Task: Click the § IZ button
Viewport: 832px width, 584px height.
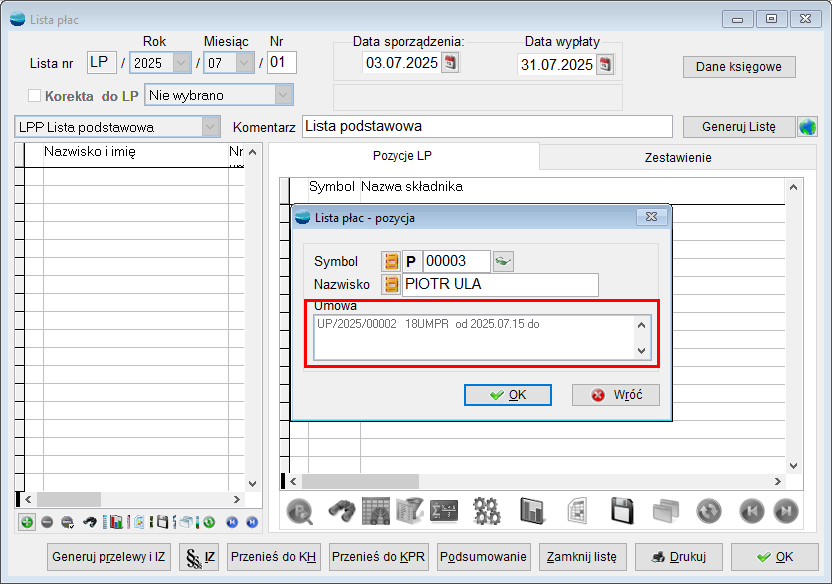Action: (199, 557)
